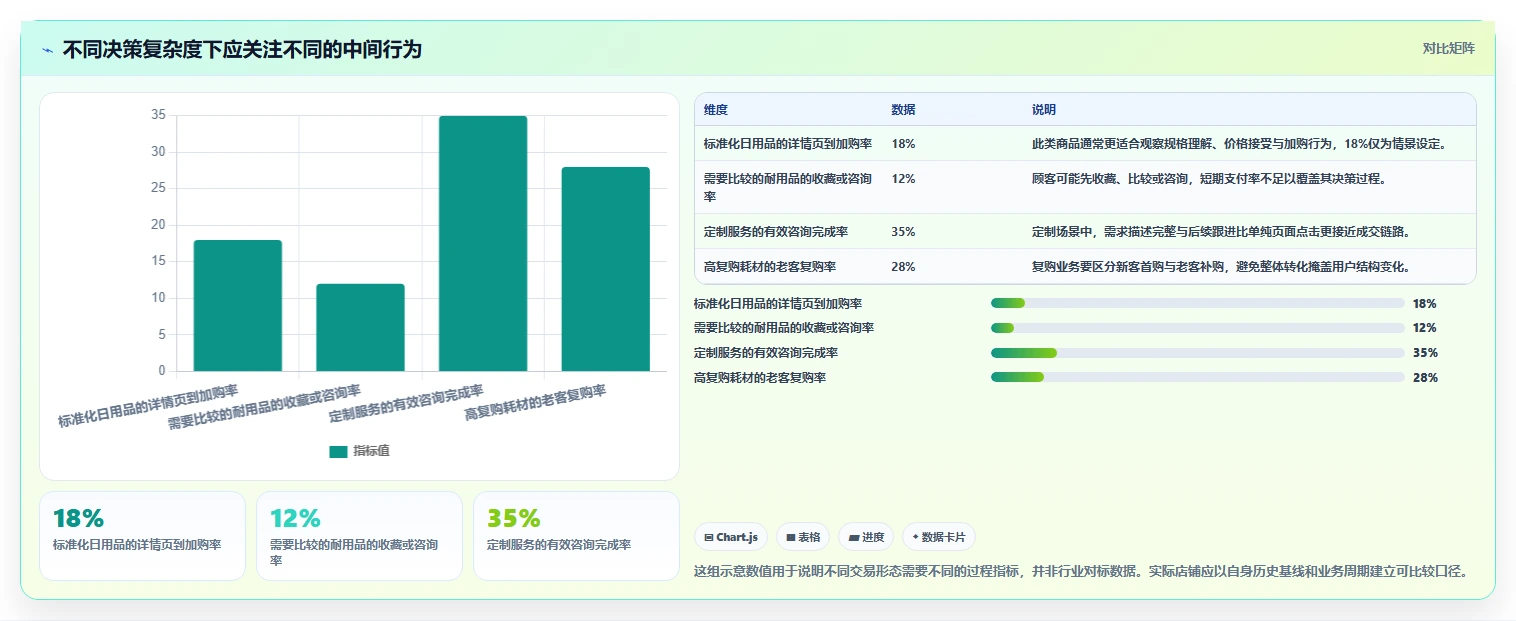The image size is (1516, 621).
Task: Select the Chart.js tag chip
Action: 731,537
